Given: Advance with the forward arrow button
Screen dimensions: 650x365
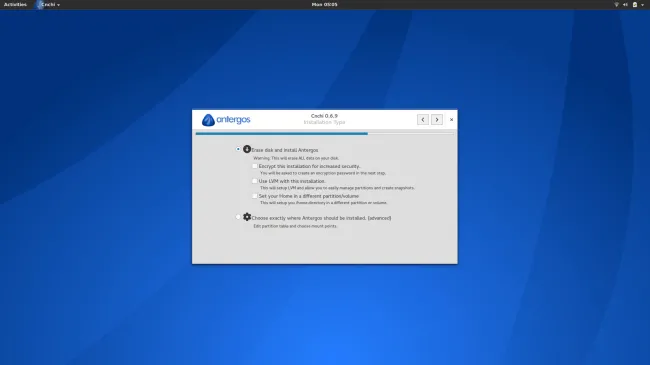Looking at the screenshot, I should [x=437, y=119].
